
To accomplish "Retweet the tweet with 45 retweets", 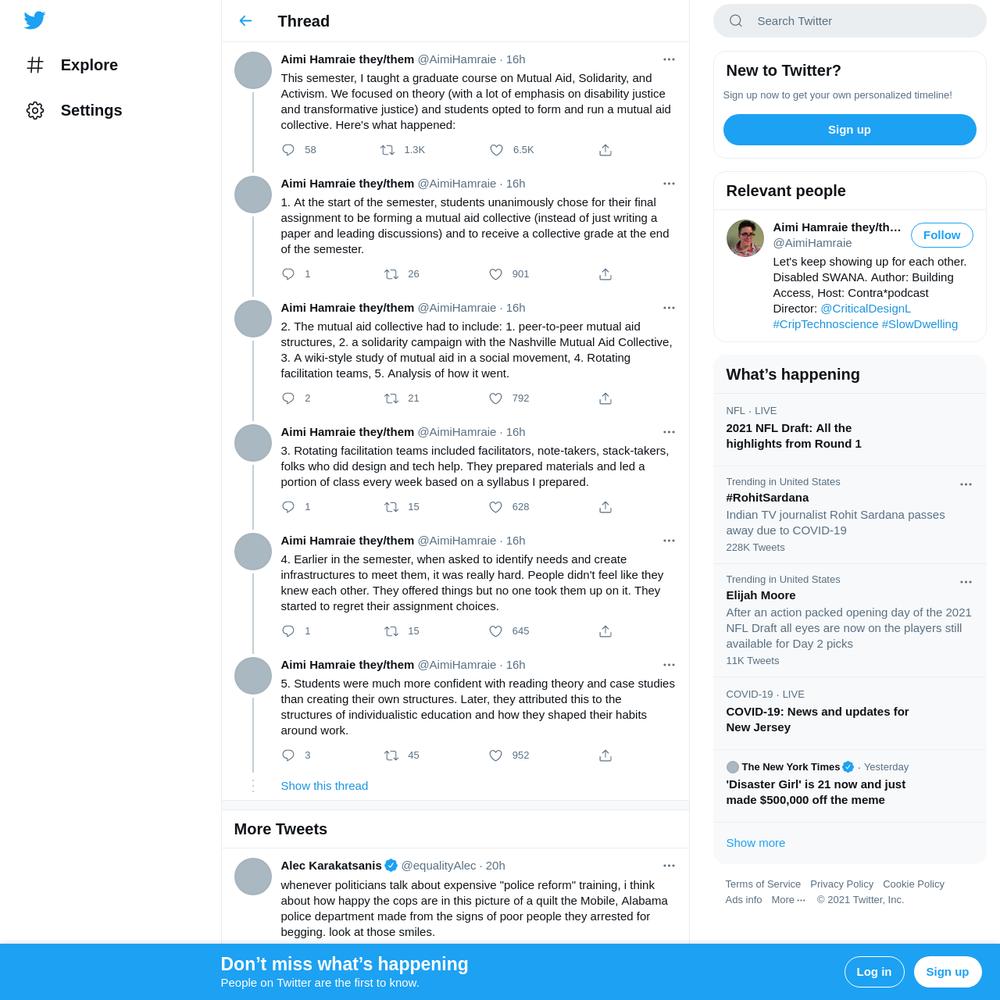I will [391, 756].
